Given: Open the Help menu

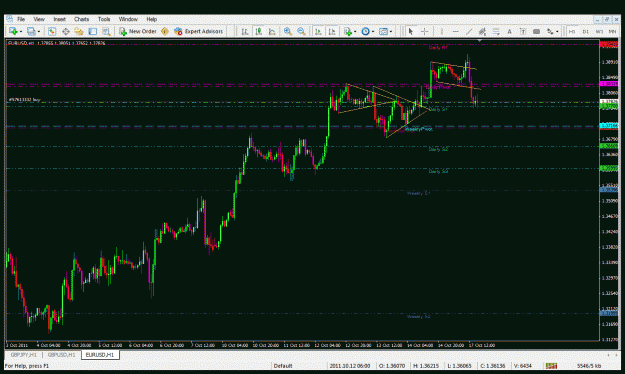Looking at the screenshot, I should coord(151,19).
